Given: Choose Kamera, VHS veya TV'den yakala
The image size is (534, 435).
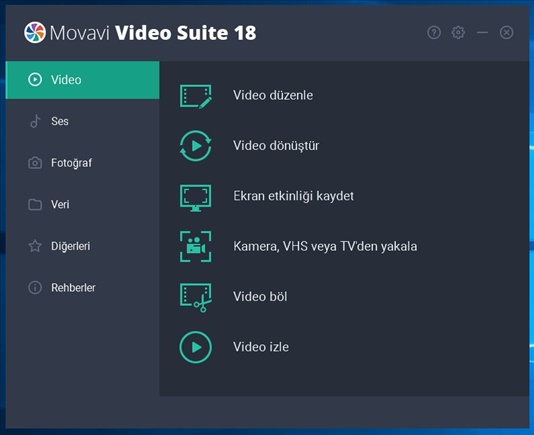Looking at the screenshot, I should tap(325, 246).
